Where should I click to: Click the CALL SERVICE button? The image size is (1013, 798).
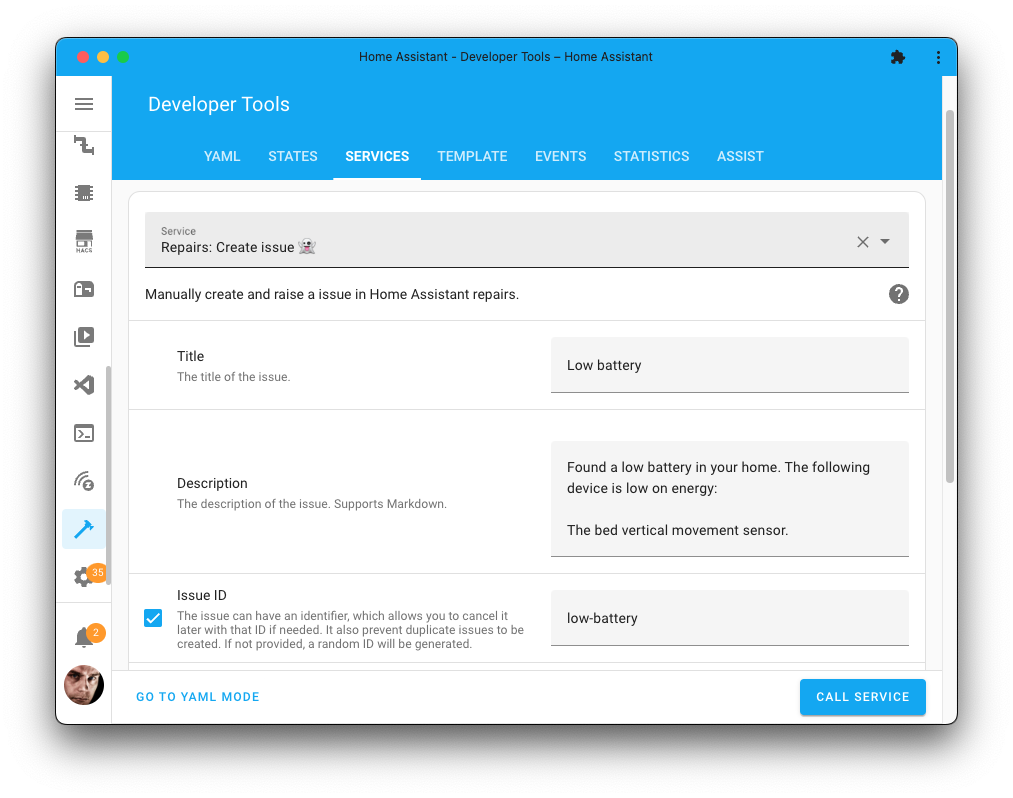click(x=862, y=697)
